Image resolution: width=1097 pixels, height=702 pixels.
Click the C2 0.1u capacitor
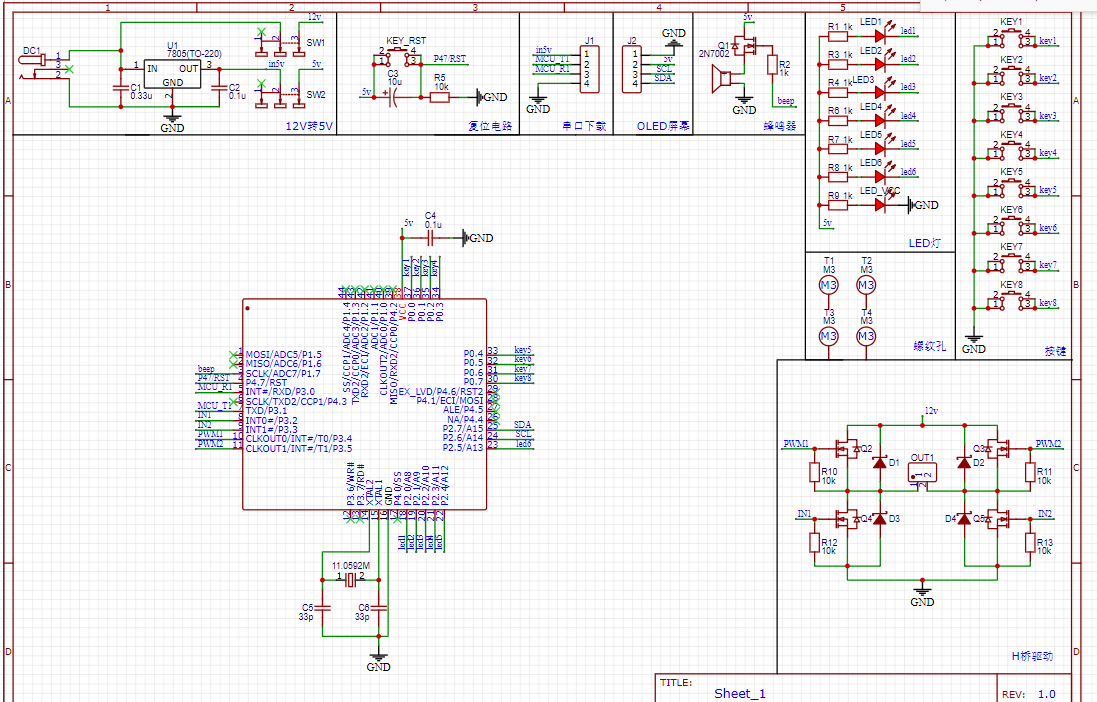220,87
